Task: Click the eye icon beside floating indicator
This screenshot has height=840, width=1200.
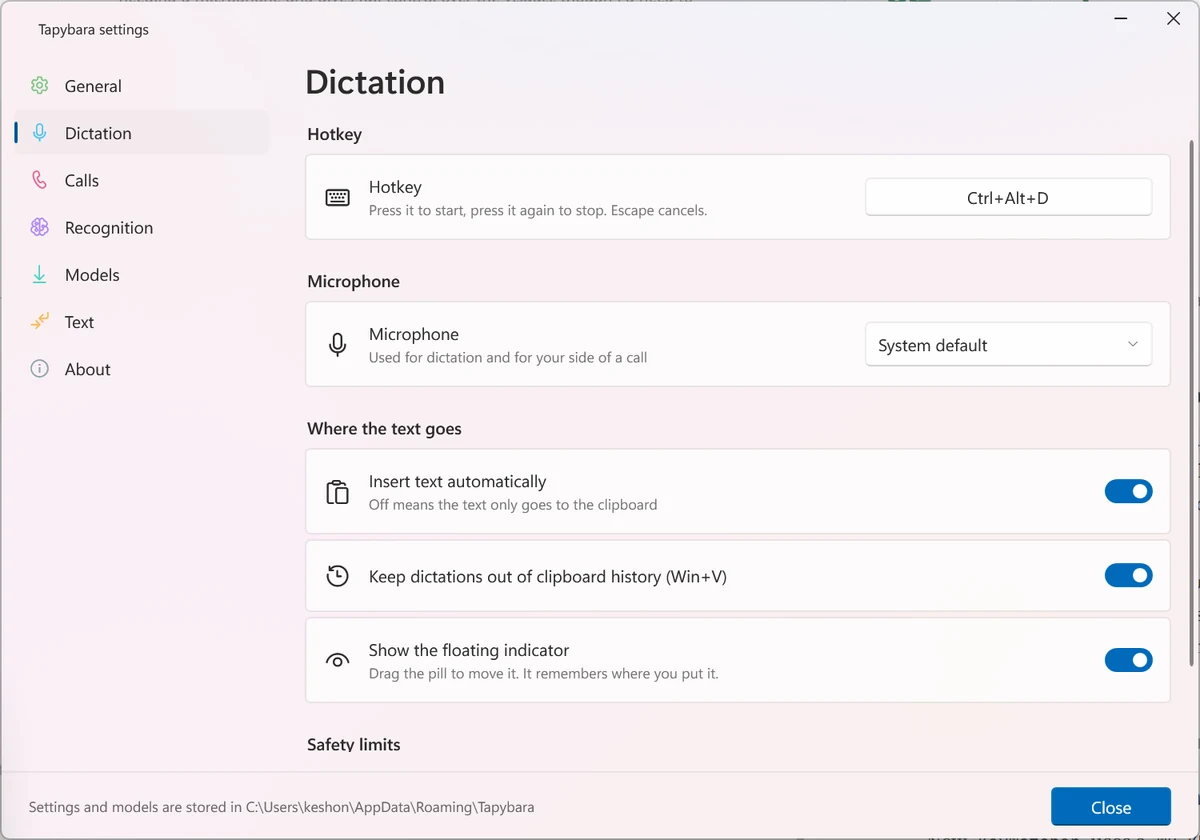Action: coord(338,660)
